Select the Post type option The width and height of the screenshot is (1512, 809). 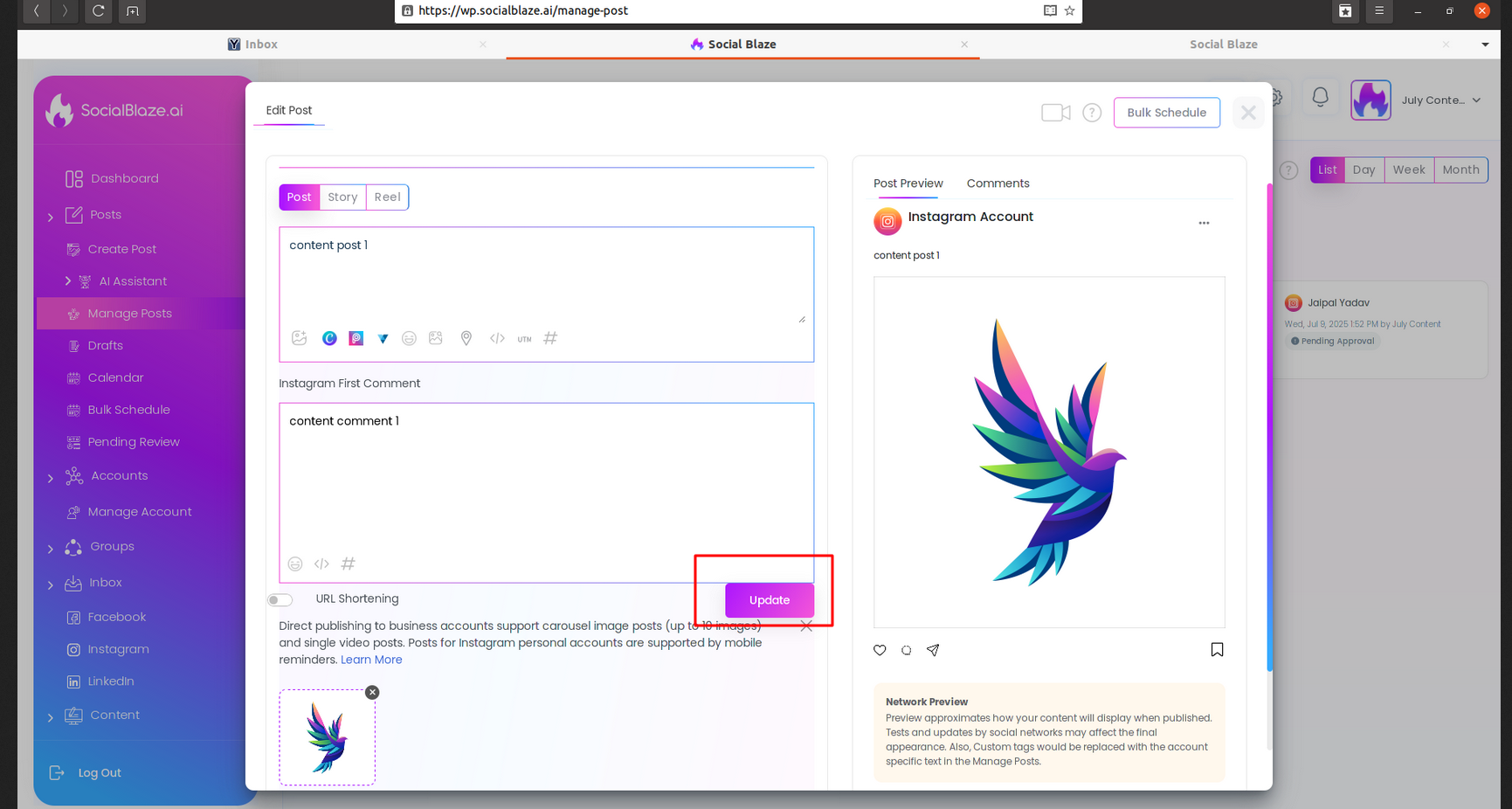pos(299,197)
